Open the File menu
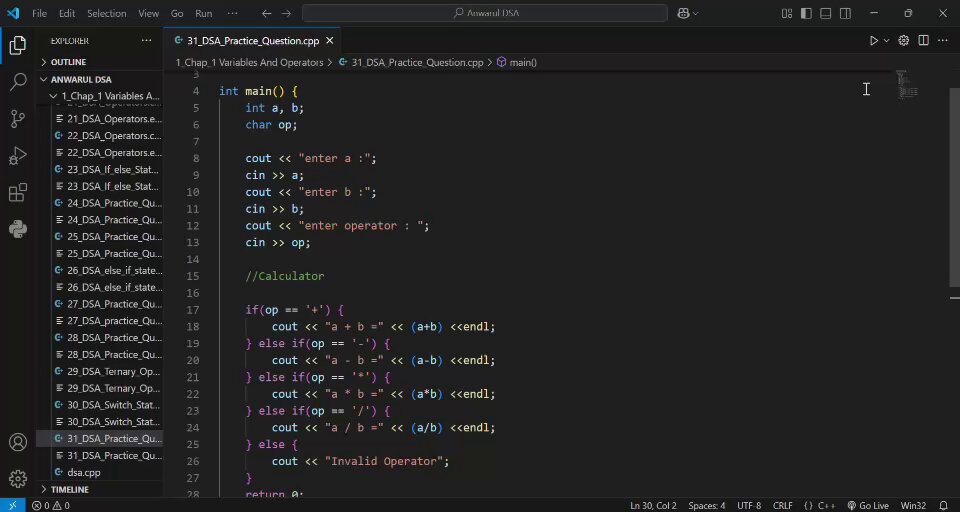 [x=39, y=13]
